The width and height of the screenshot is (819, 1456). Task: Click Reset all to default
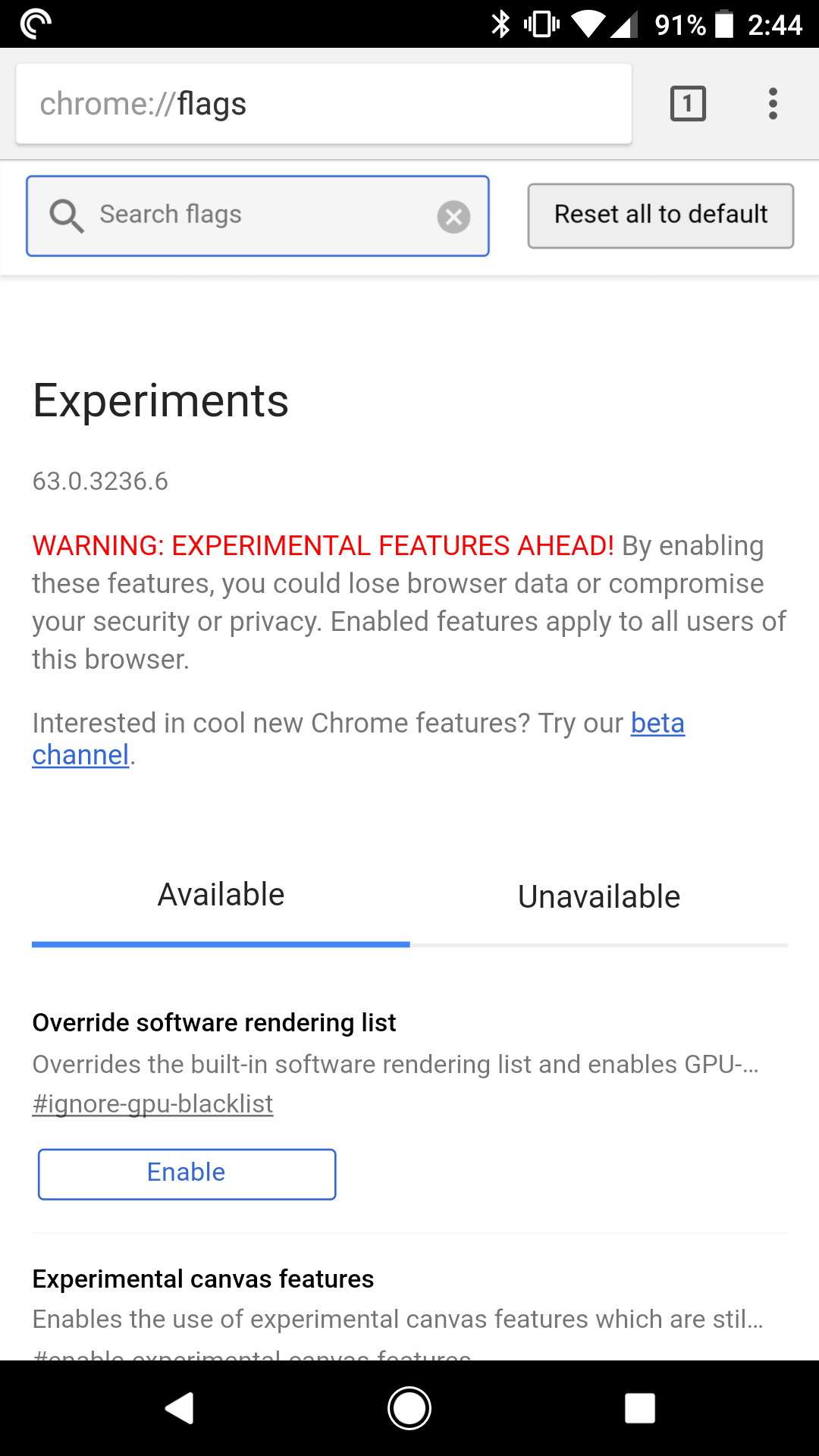[660, 215]
